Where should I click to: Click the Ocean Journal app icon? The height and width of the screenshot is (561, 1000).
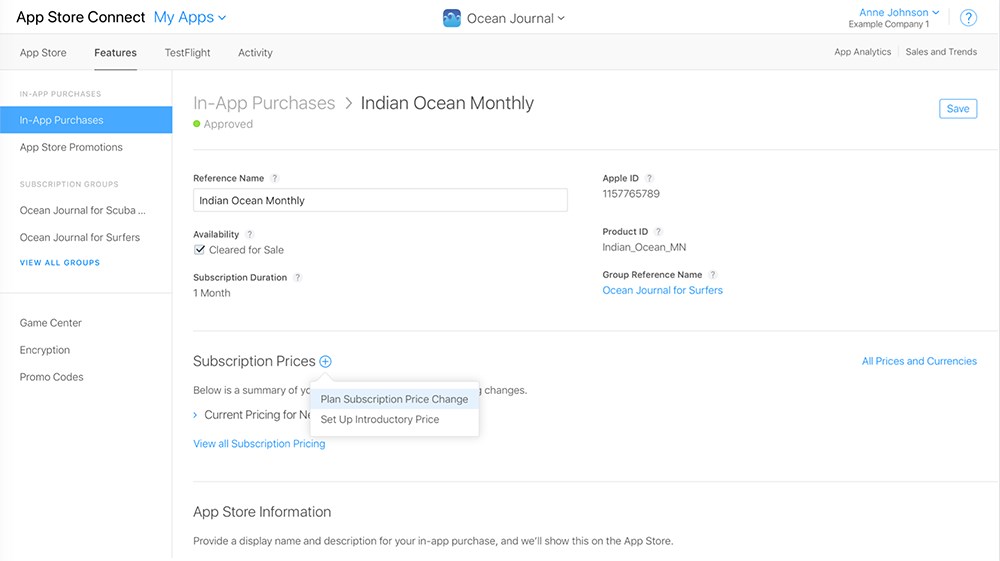click(452, 18)
